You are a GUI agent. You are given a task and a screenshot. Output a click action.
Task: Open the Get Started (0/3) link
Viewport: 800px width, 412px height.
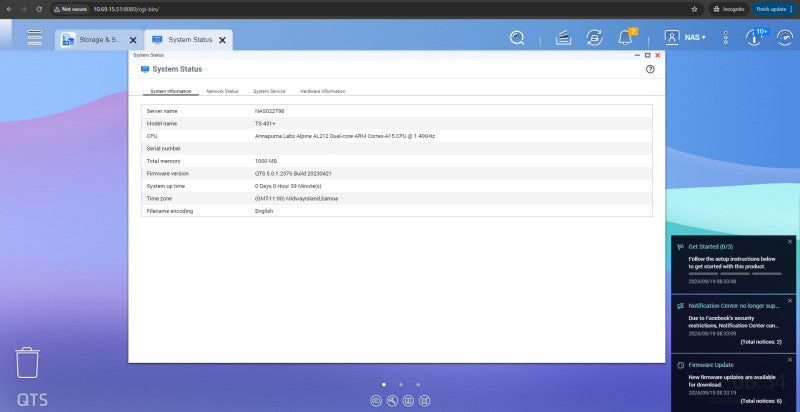pyautogui.click(x=710, y=247)
